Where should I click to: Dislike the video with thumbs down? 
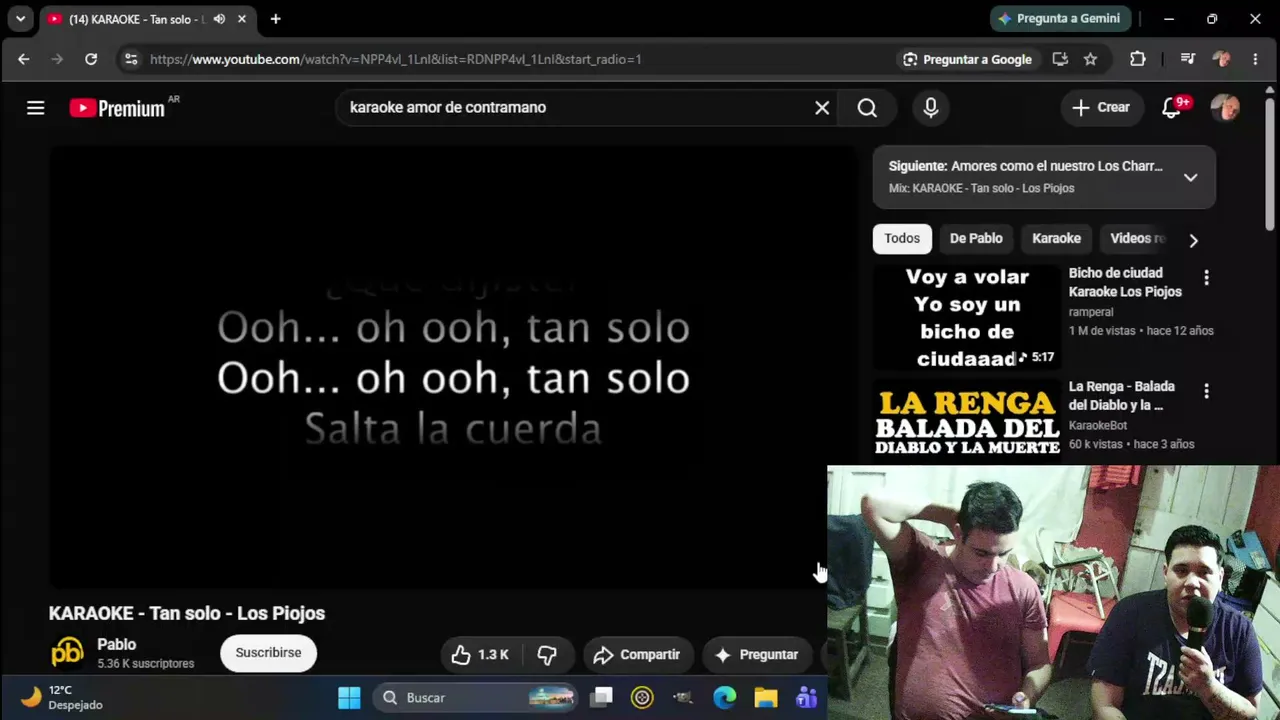point(547,655)
